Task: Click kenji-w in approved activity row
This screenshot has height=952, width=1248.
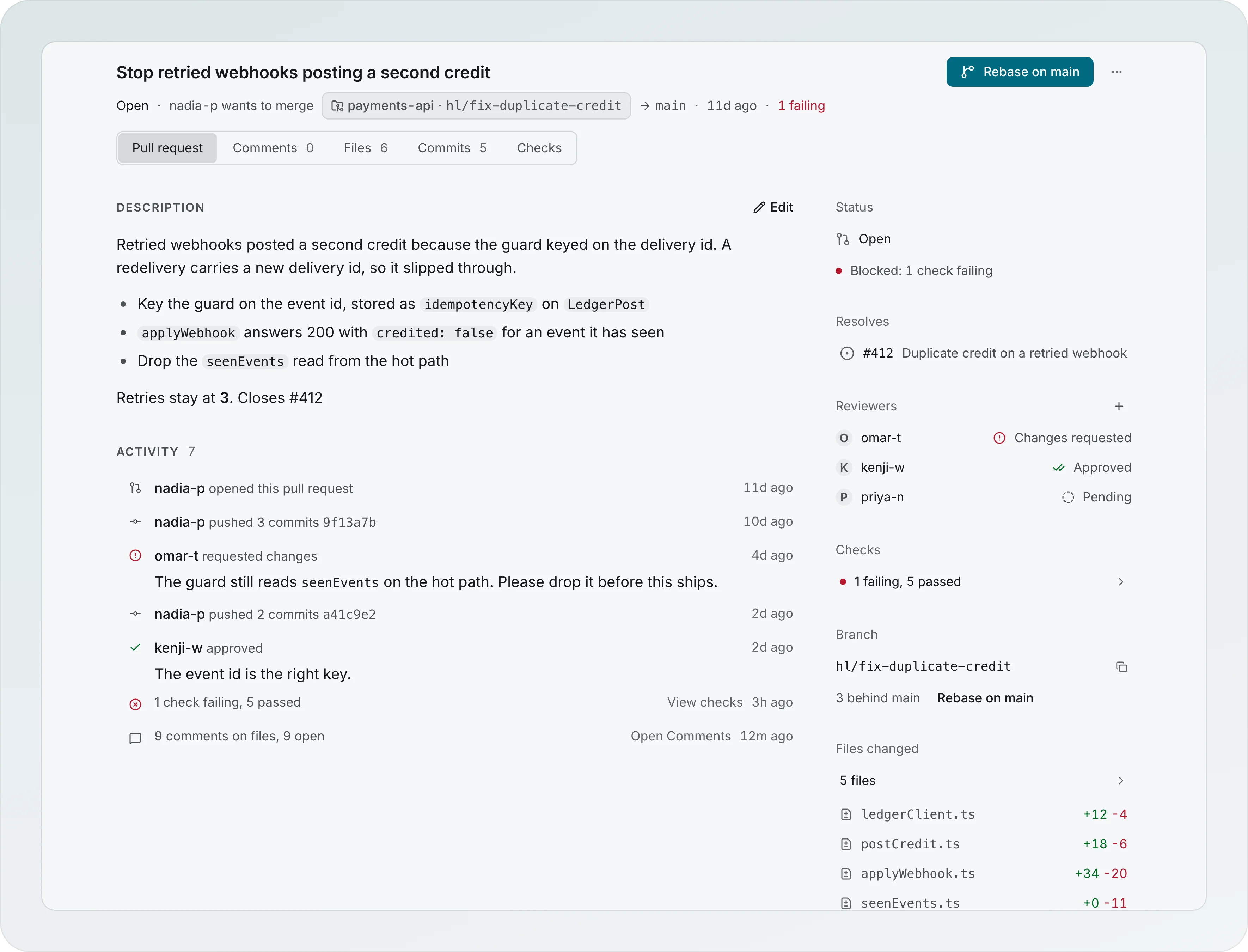Action: click(x=178, y=648)
